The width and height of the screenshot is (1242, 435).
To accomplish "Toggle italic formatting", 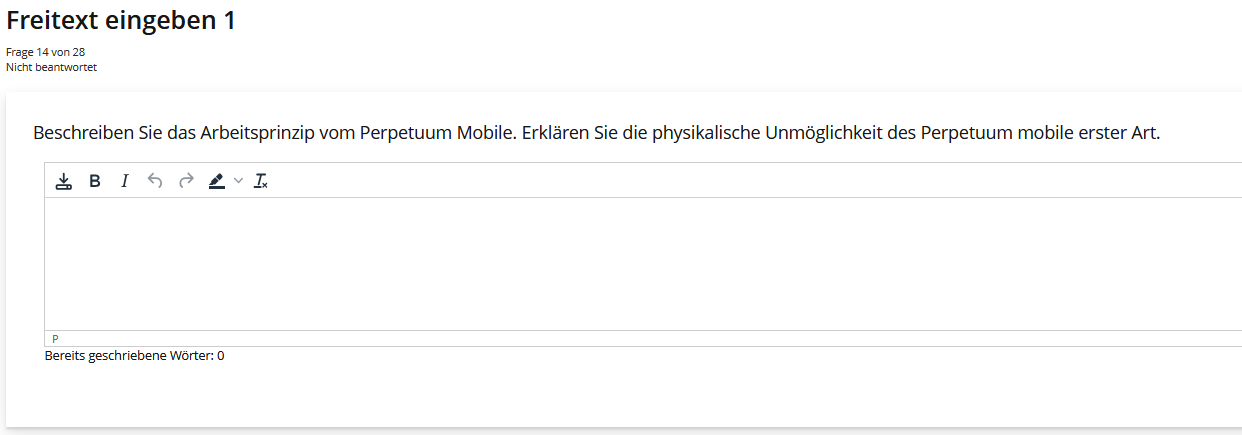I will pos(125,181).
